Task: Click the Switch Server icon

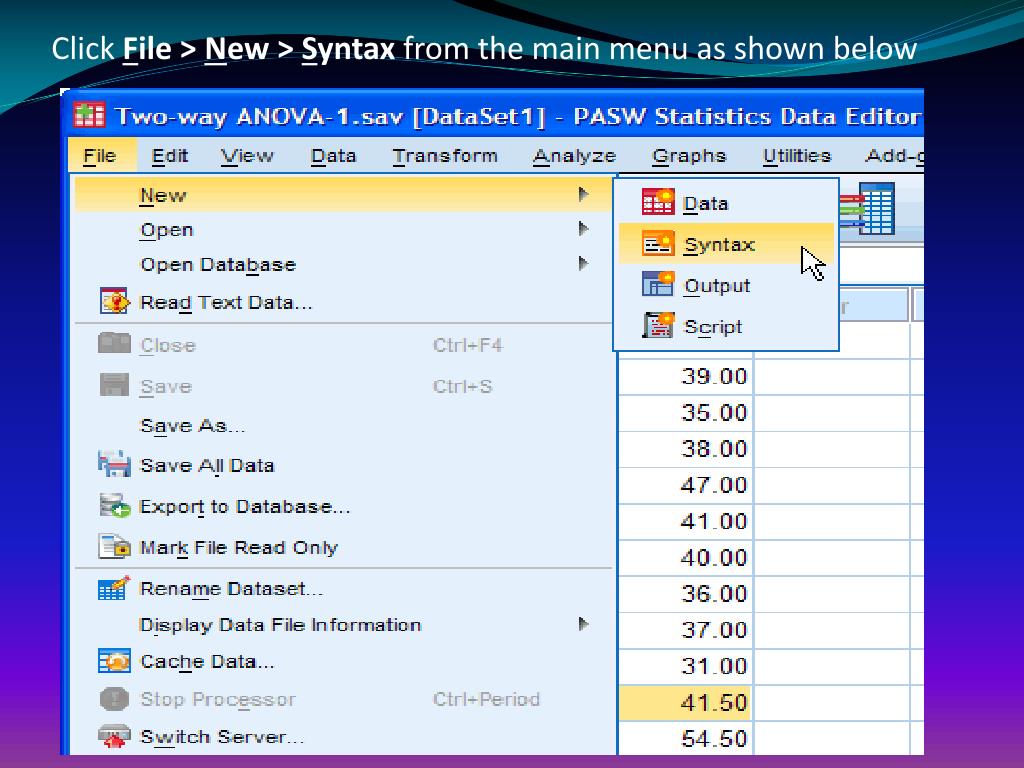Action: coord(114,737)
